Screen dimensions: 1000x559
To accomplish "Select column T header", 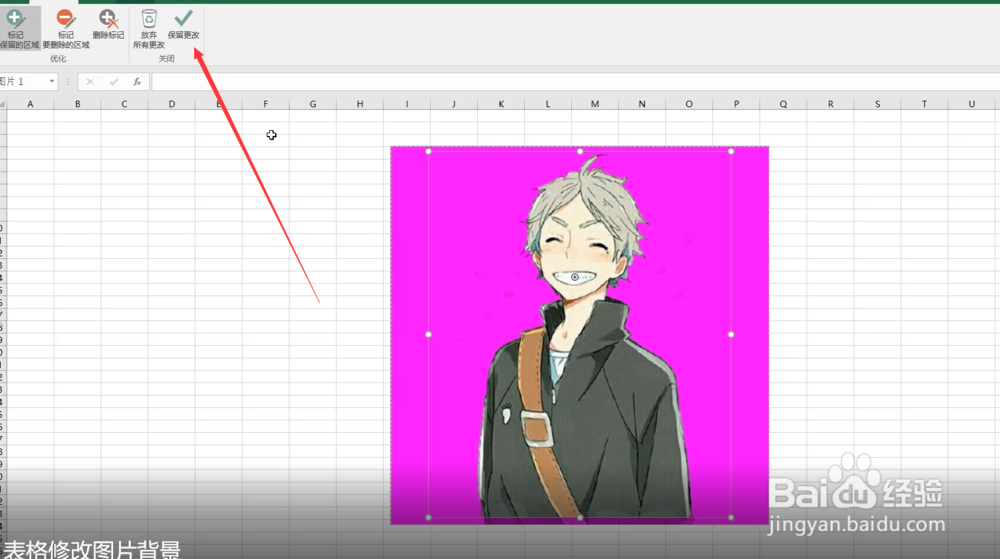I will pyautogui.click(x=924, y=104).
